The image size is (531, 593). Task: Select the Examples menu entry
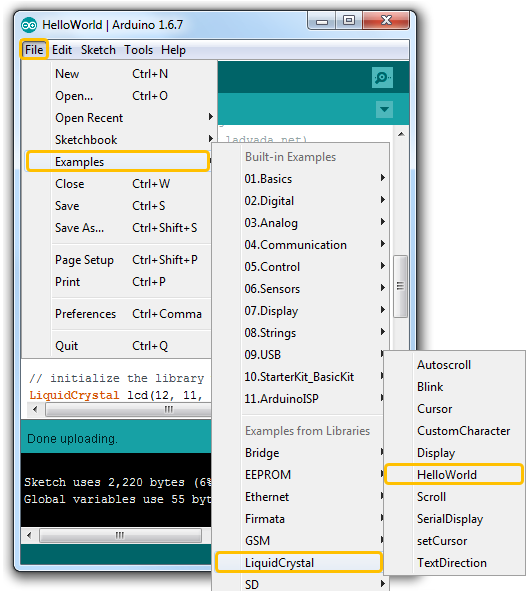coord(118,161)
